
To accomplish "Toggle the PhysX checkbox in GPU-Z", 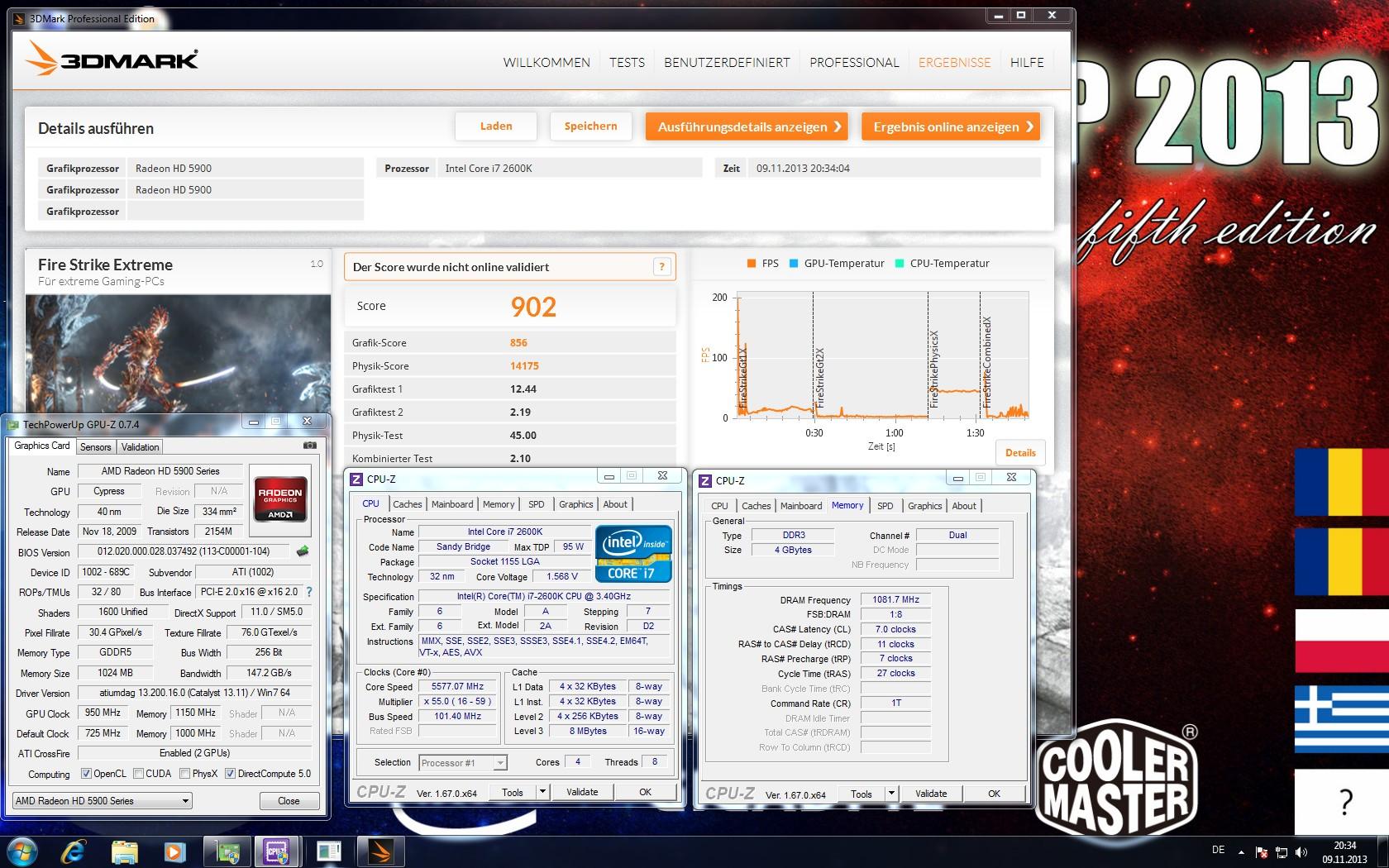I will pos(184,774).
